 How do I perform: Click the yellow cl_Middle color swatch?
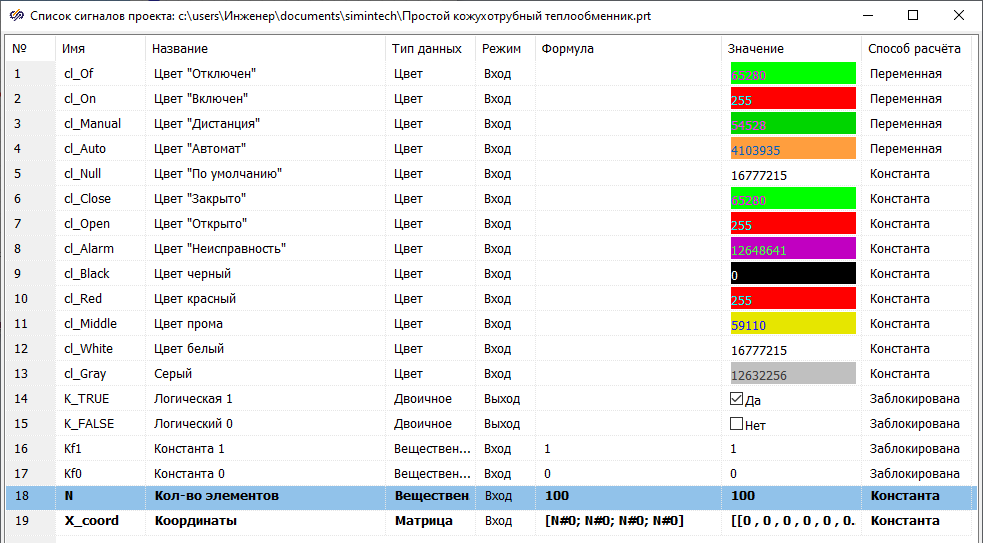pos(793,324)
